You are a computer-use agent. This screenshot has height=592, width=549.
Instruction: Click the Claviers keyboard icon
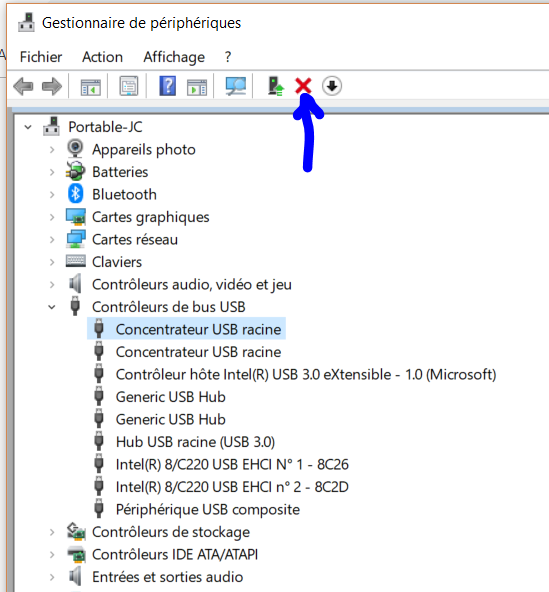click(x=76, y=261)
